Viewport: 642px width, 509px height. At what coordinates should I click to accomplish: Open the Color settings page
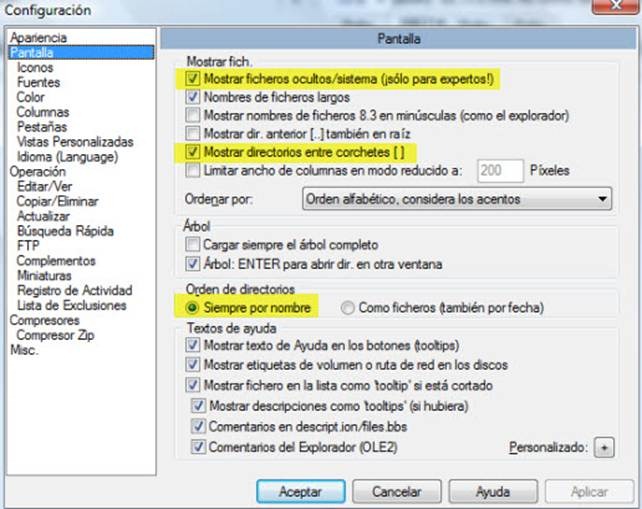click(x=30, y=97)
